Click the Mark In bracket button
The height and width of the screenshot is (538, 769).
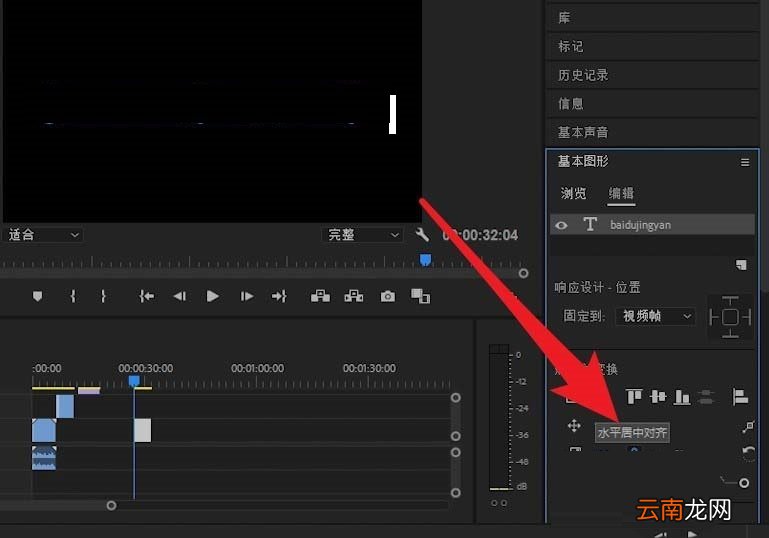pyautogui.click(x=73, y=296)
